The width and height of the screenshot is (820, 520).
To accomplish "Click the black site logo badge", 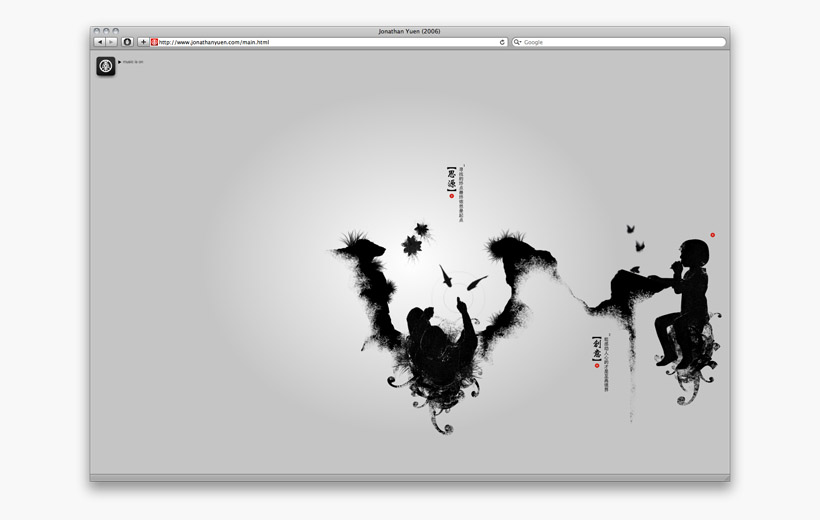I will [x=106, y=66].
